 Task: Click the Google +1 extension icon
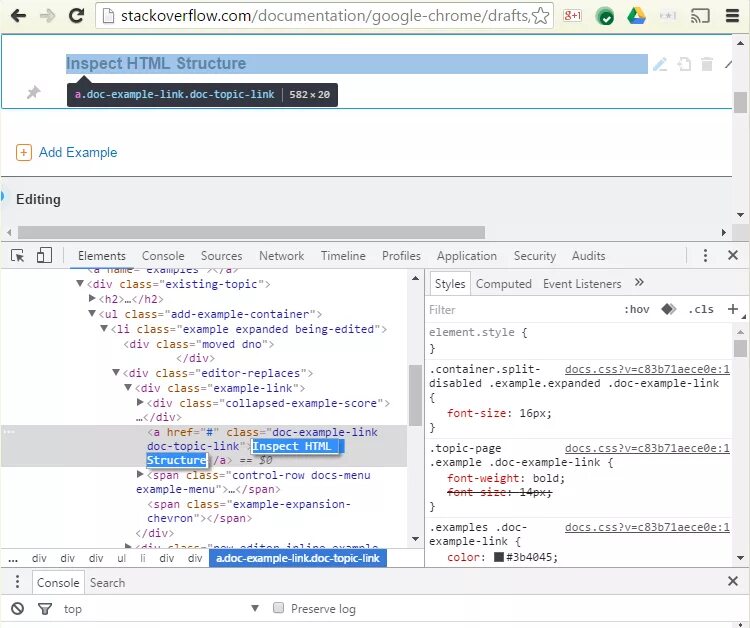(x=573, y=16)
